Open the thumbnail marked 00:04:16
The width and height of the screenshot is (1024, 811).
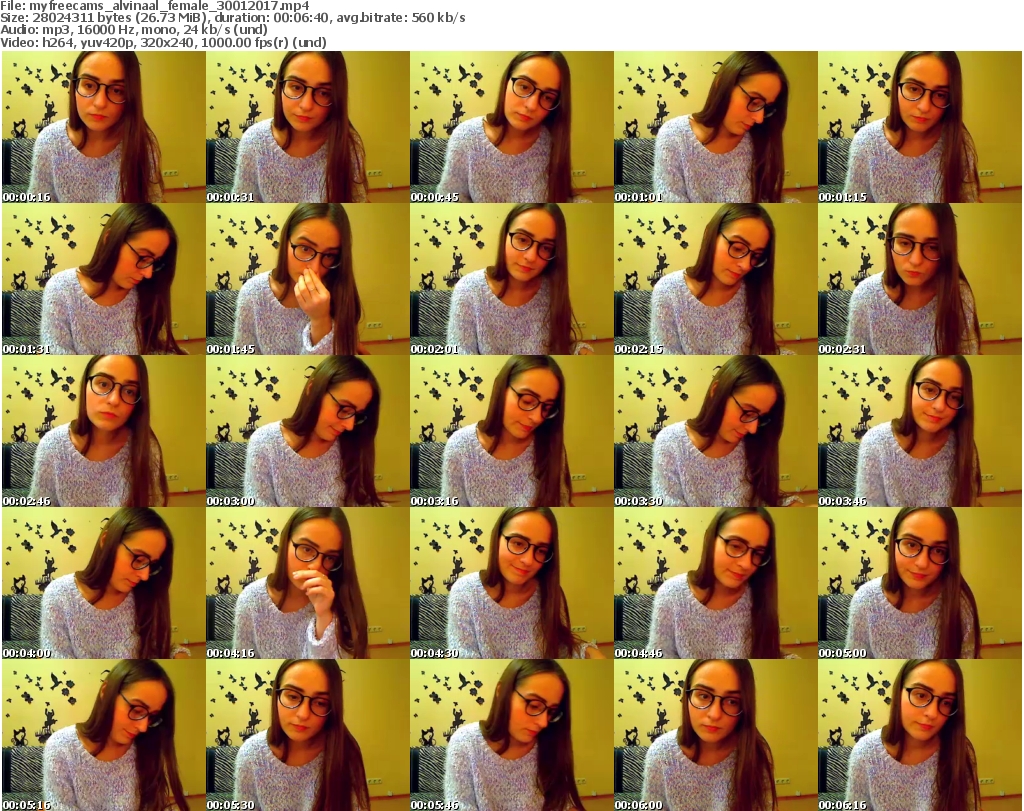tap(308, 583)
